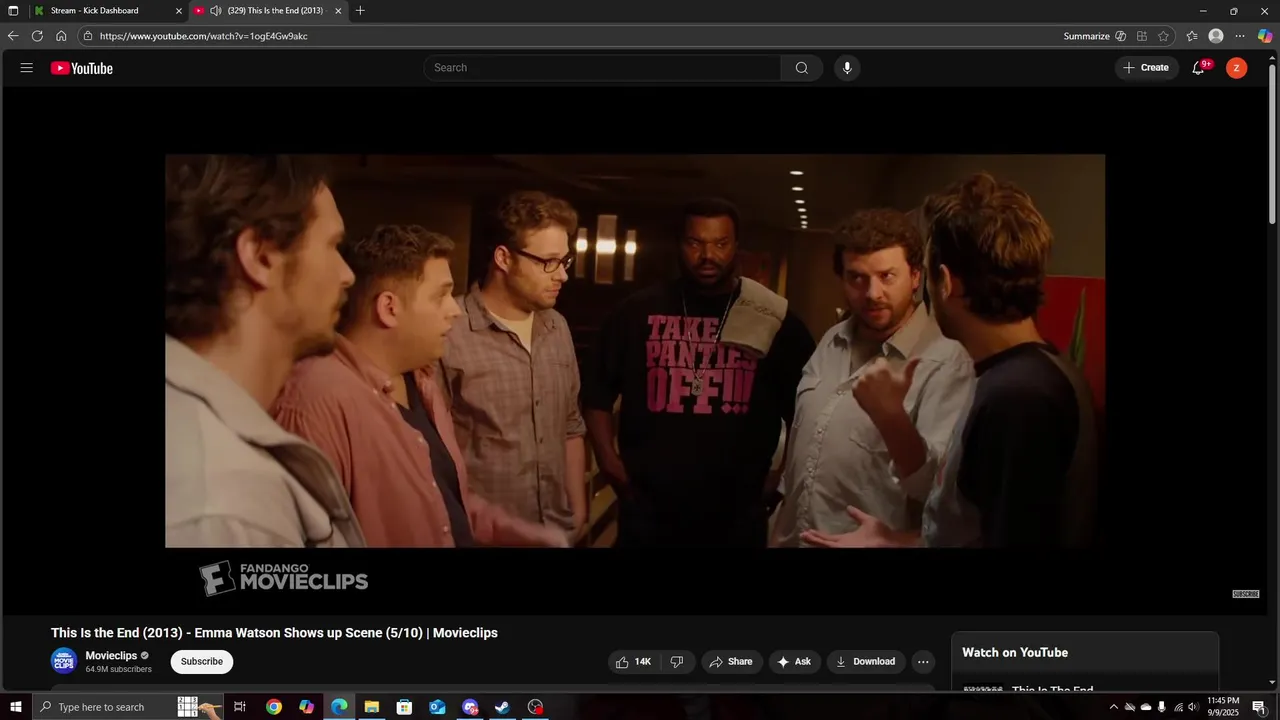Open the Windows Start menu
Viewport: 1280px width, 720px height.
tap(15, 707)
